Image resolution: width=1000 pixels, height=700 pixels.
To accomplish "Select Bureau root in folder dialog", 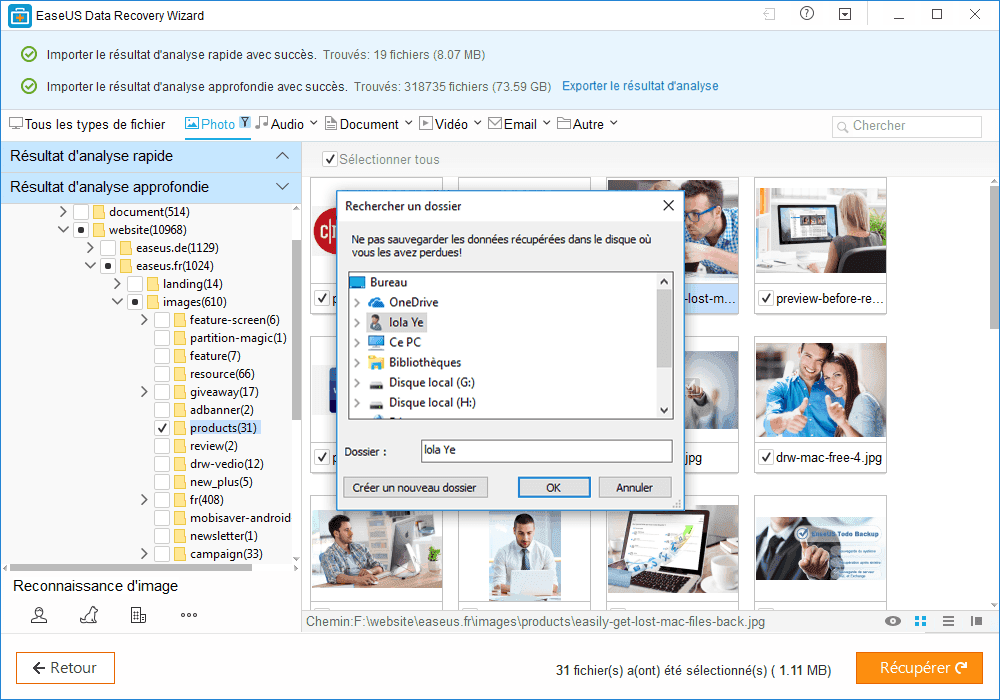I will (x=388, y=282).
